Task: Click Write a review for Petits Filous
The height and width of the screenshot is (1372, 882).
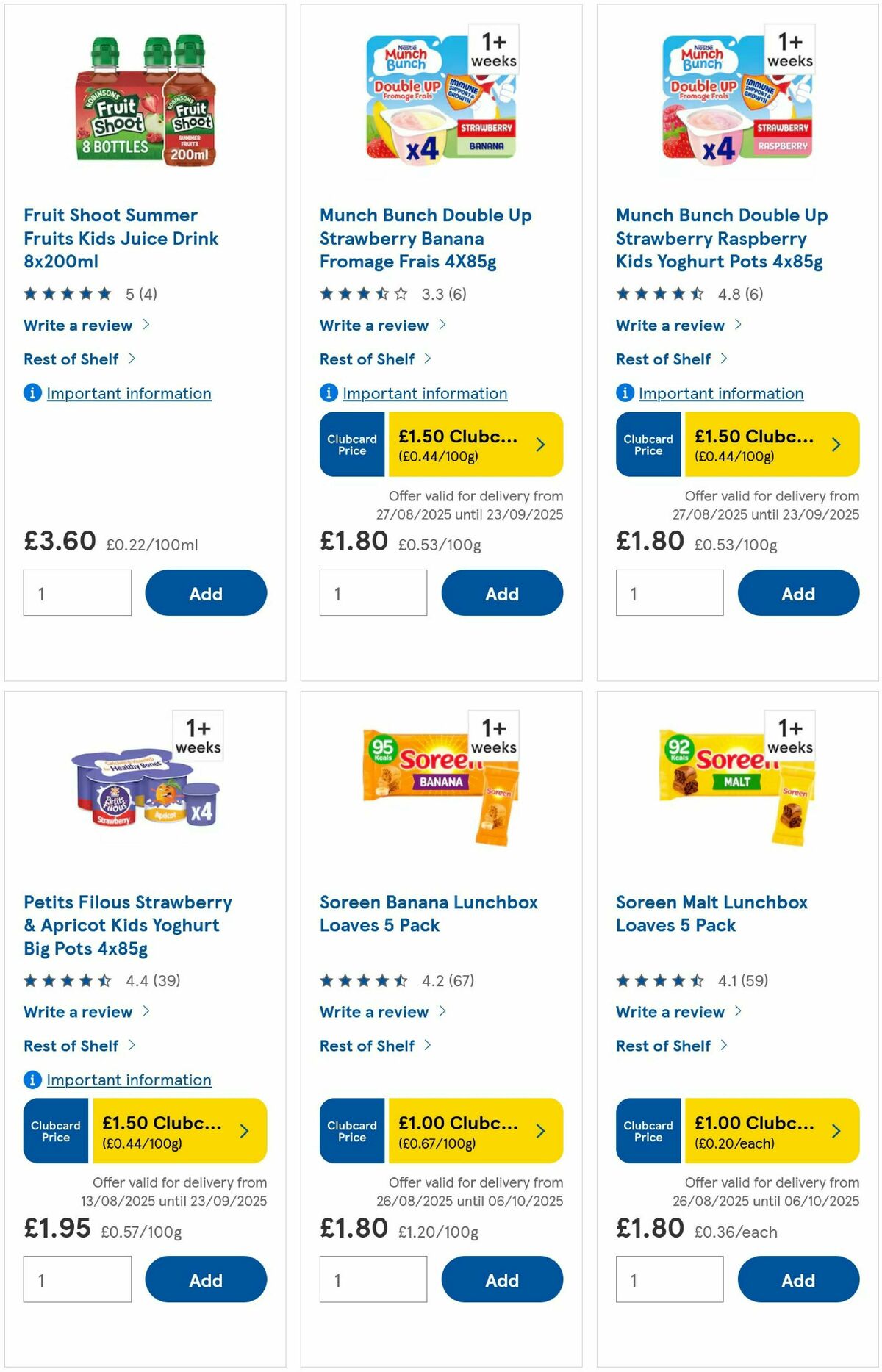Action: pyautogui.click(x=78, y=1012)
